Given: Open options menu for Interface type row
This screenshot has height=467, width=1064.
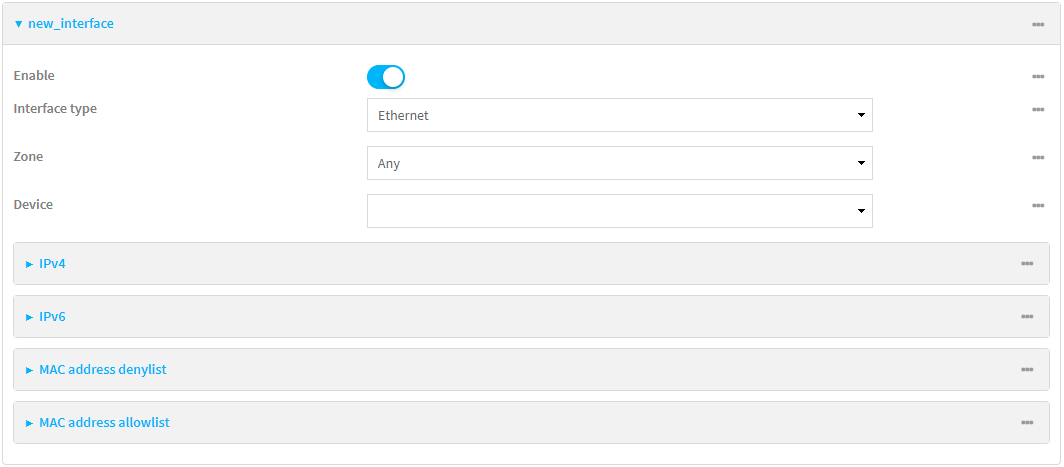Looking at the screenshot, I should click(1038, 110).
